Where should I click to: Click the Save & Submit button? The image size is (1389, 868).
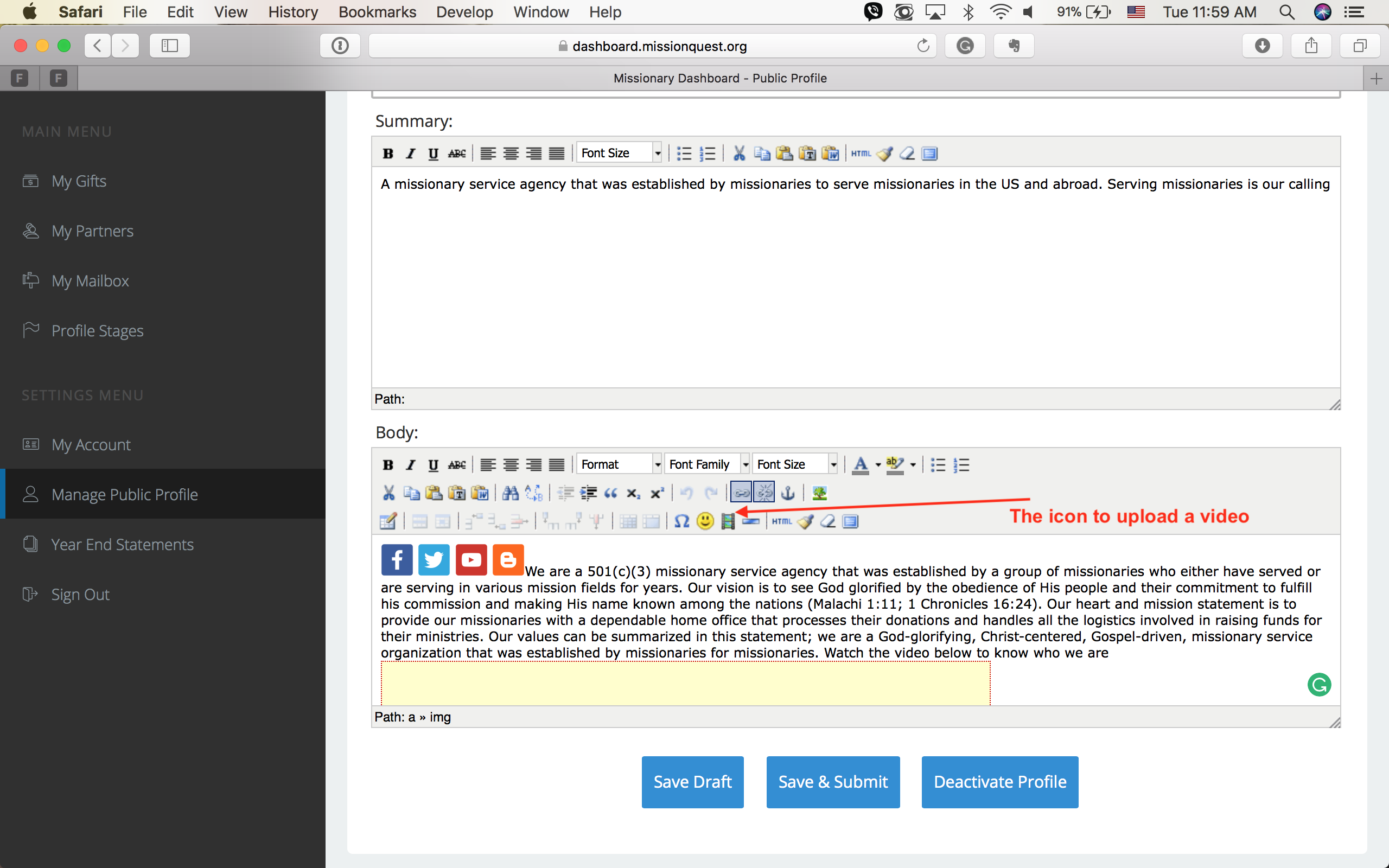tap(832, 782)
